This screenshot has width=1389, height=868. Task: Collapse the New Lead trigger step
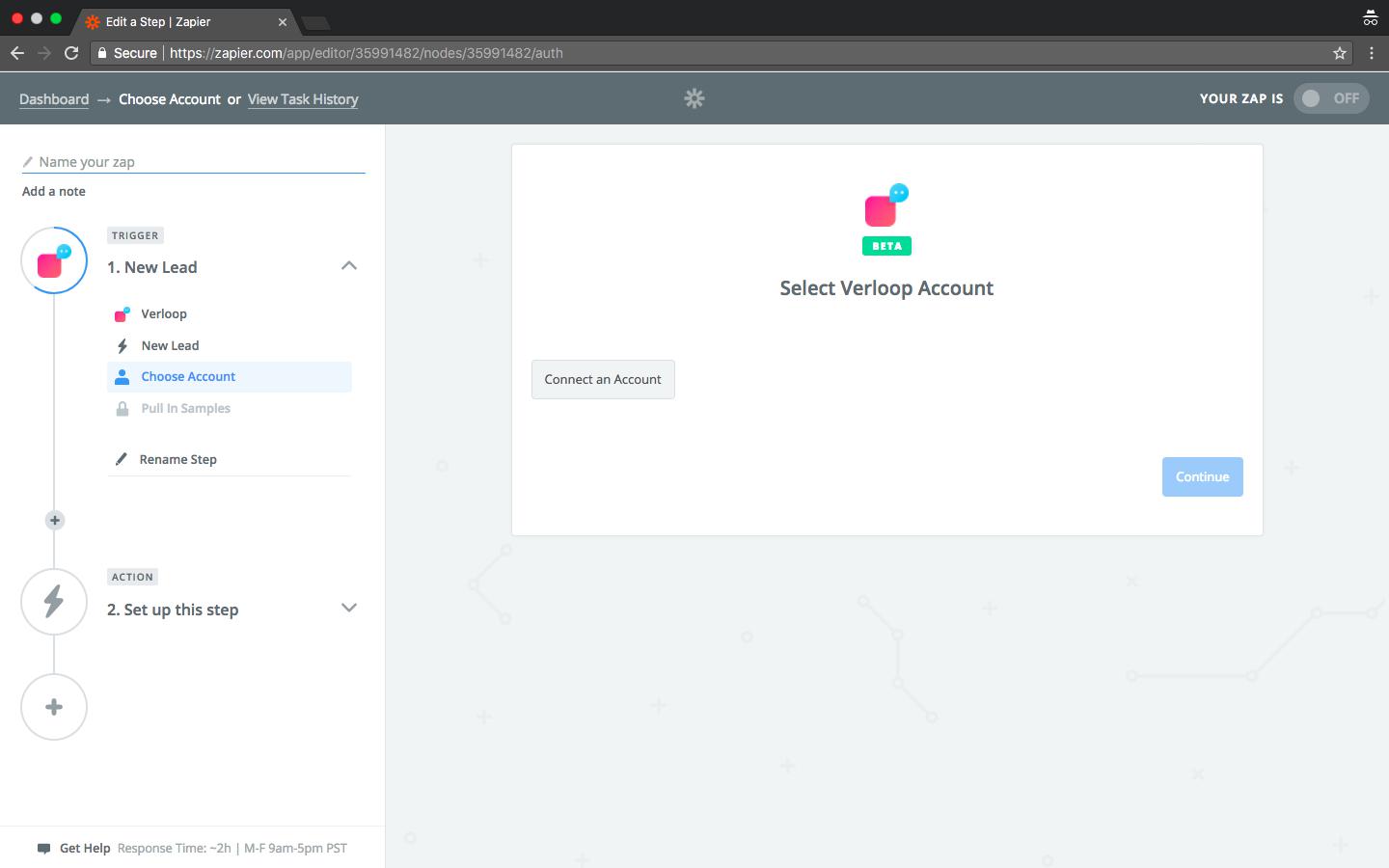349,266
